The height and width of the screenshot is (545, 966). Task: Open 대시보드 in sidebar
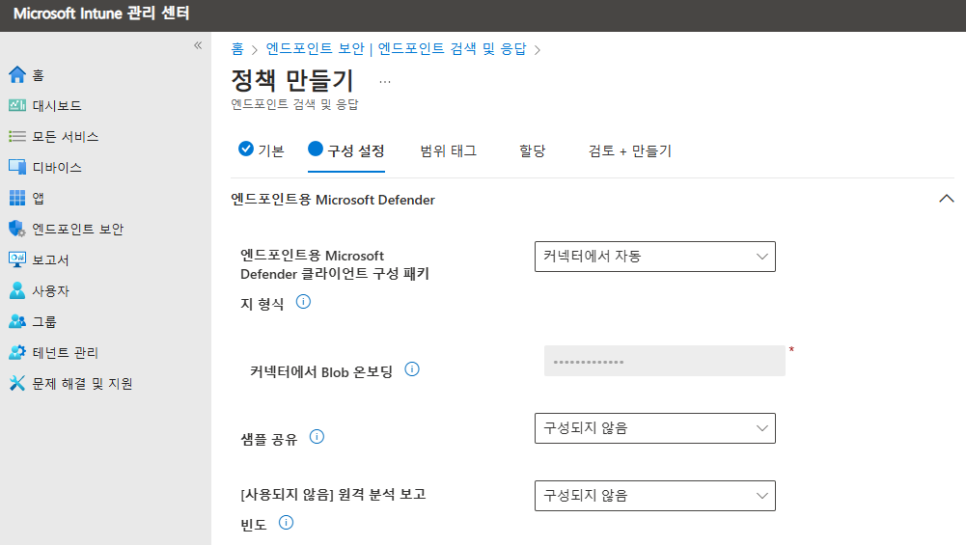click(x=57, y=105)
